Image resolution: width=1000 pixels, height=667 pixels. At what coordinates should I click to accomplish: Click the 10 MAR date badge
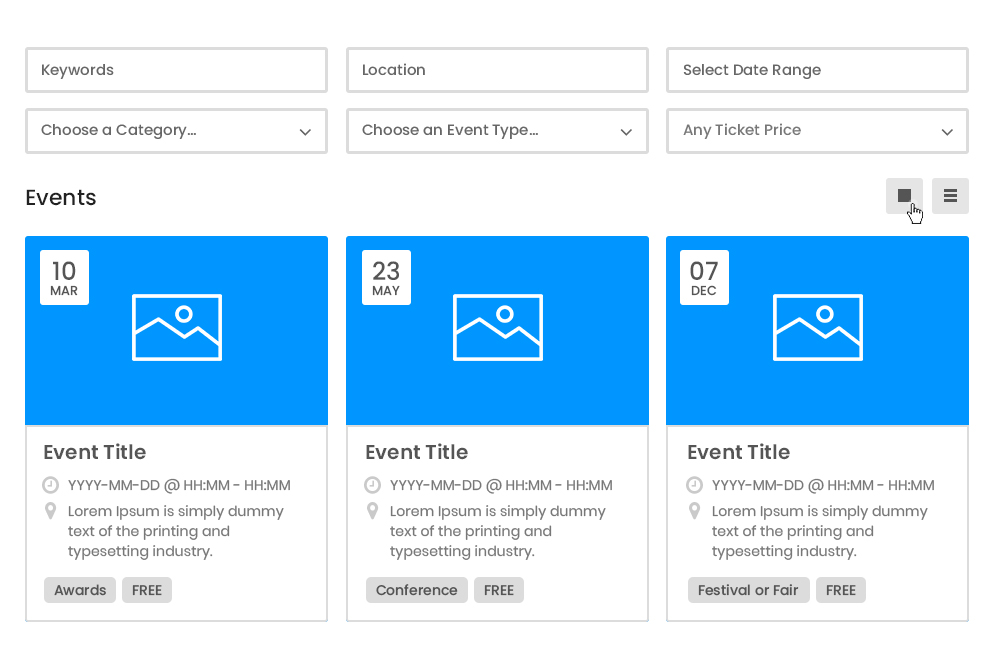click(64, 277)
